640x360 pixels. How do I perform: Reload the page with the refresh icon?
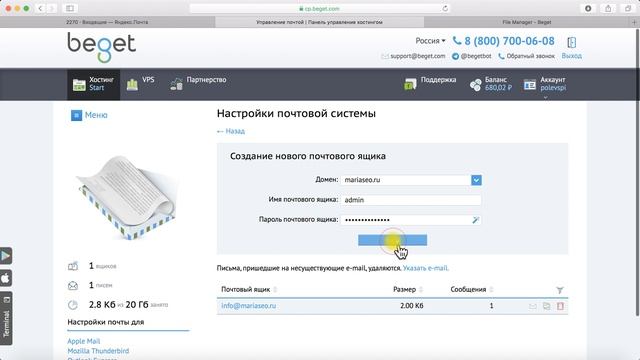(445, 8)
